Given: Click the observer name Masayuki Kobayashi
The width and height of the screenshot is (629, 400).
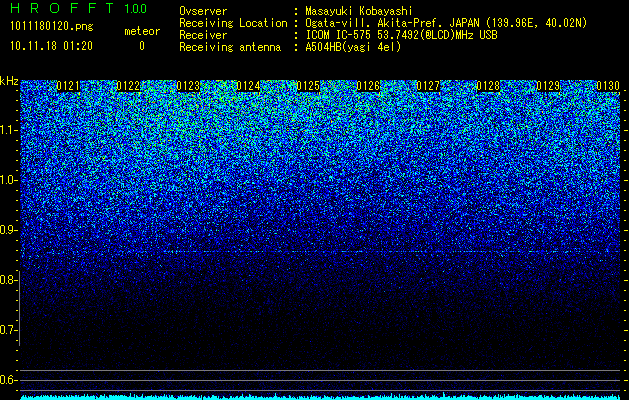Looking at the screenshot, I should [x=359, y=11].
